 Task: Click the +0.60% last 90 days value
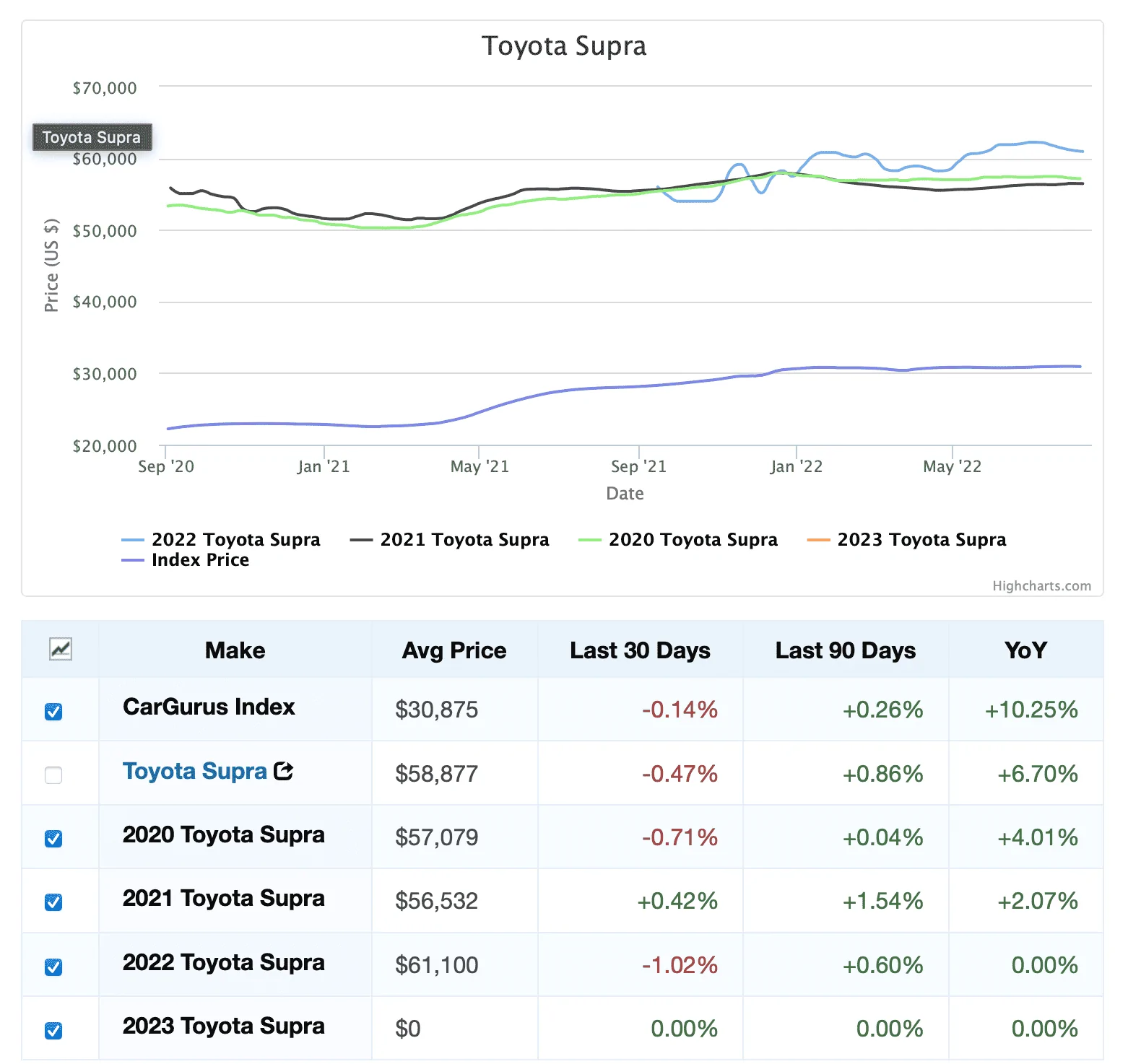pyautogui.click(x=882, y=965)
